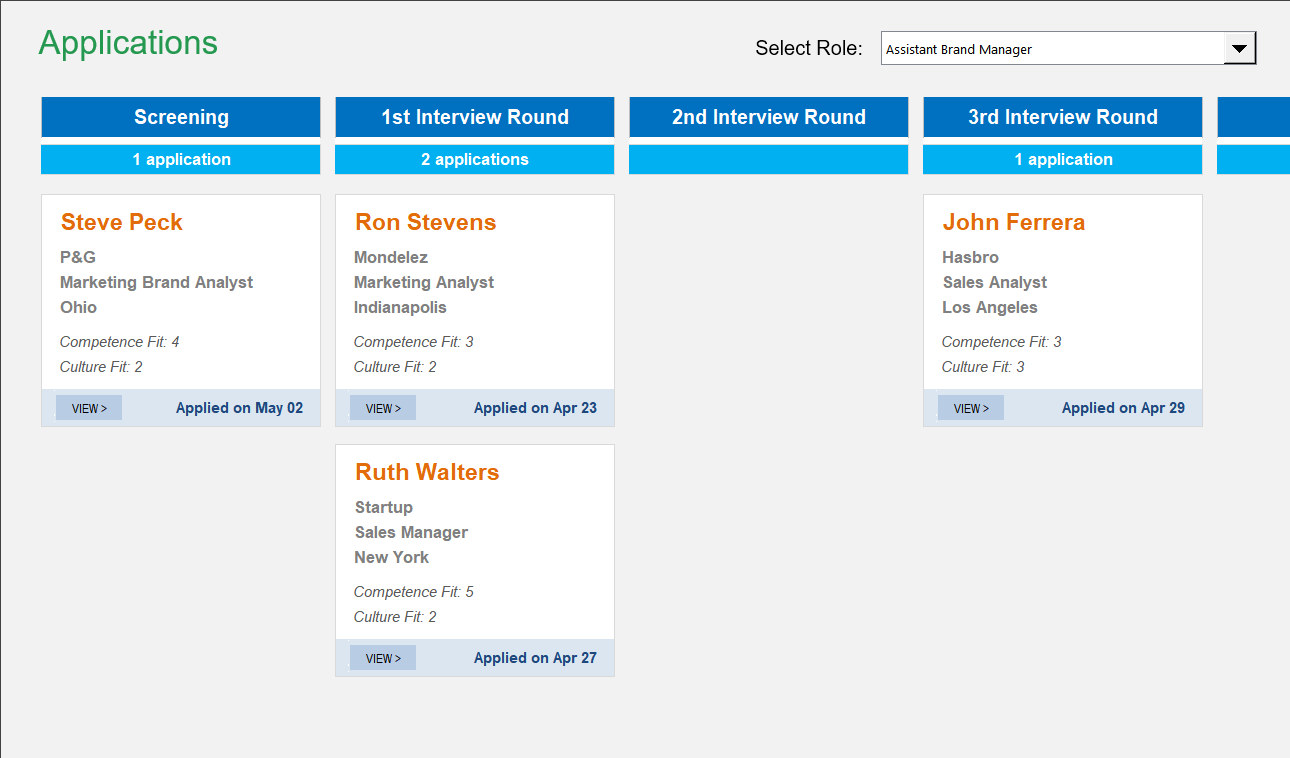Image resolution: width=1290 pixels, height=758 pixels.
Task: Select John Ferrera's name on the card
Action: (x=1013, y=222)
